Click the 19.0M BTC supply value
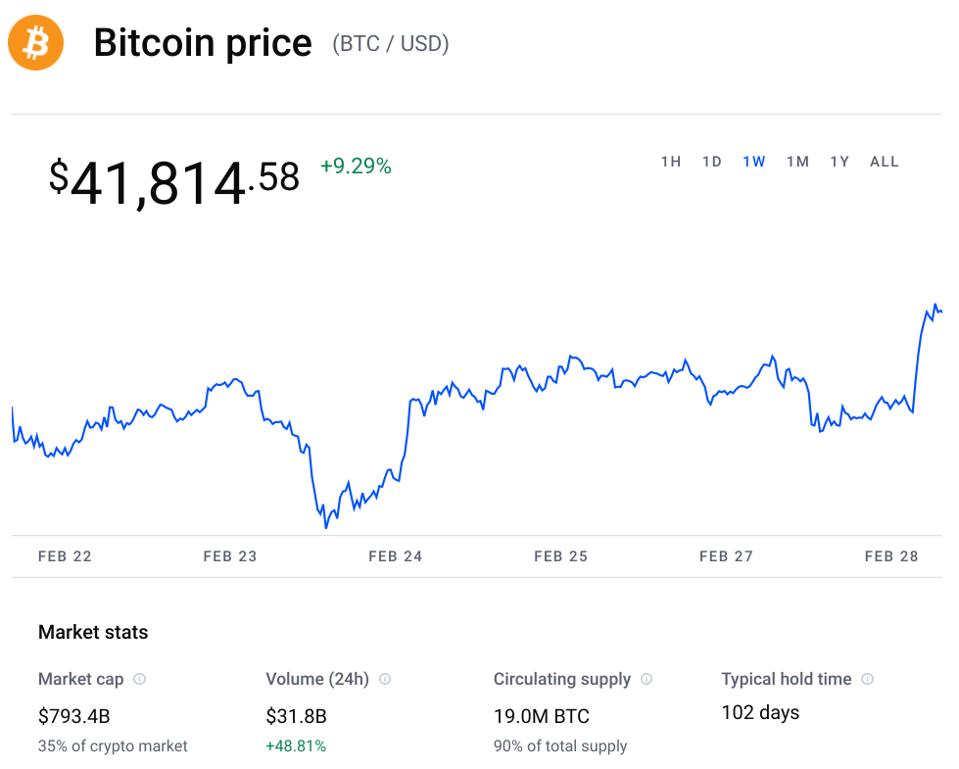 tap(541, 716)
